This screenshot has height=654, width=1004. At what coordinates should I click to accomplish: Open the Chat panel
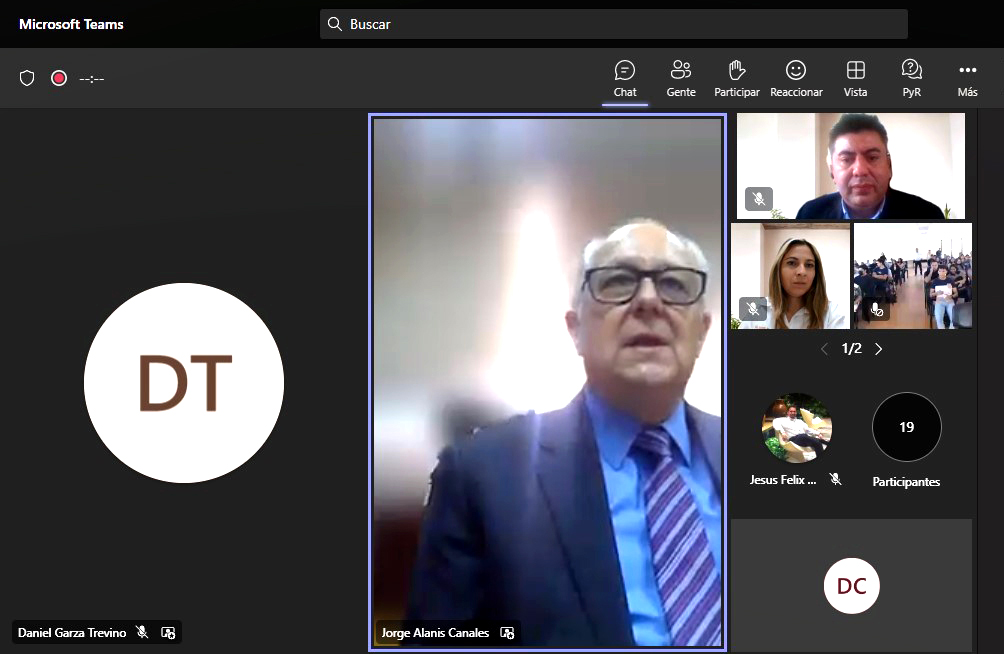pos(625,78)
